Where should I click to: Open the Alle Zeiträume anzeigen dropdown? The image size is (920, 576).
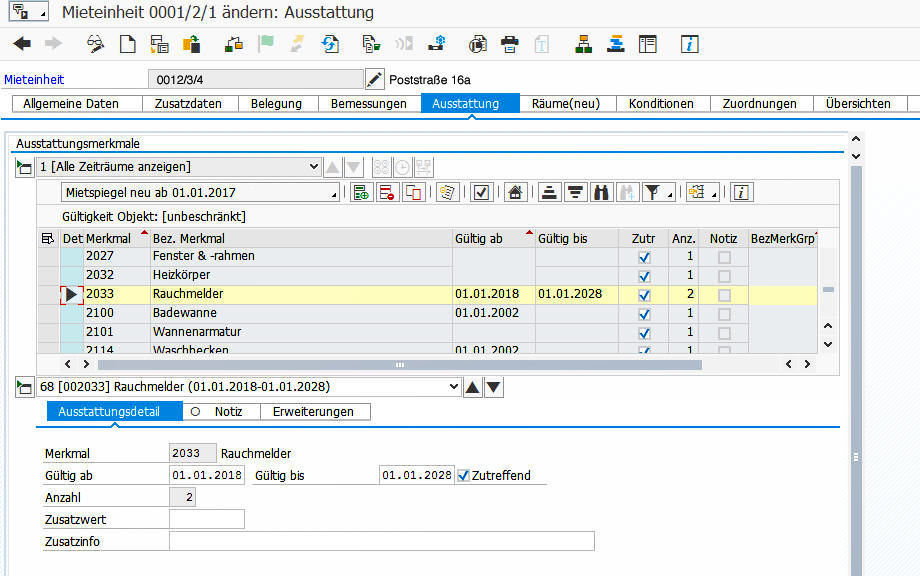point(314,167)
